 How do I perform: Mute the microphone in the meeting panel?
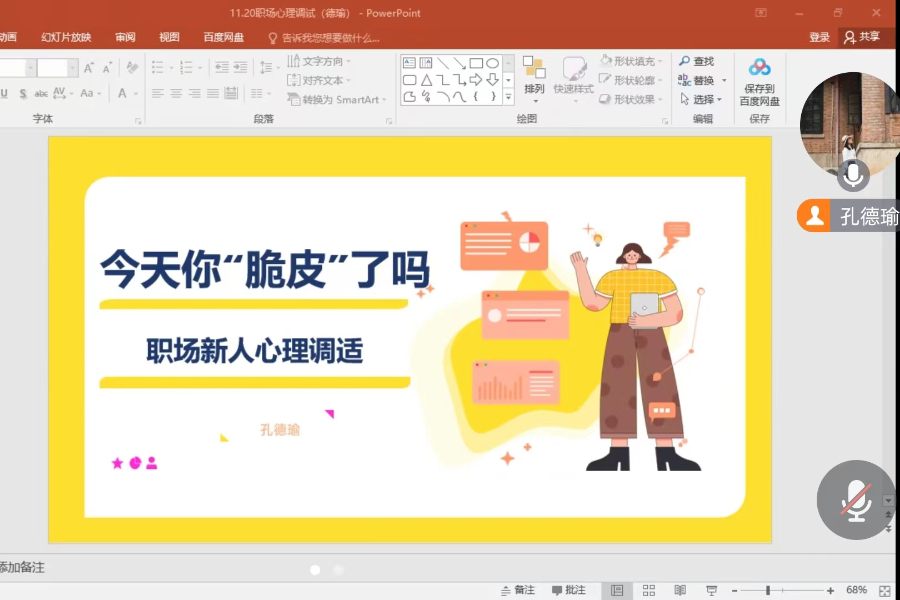[855, 500]
